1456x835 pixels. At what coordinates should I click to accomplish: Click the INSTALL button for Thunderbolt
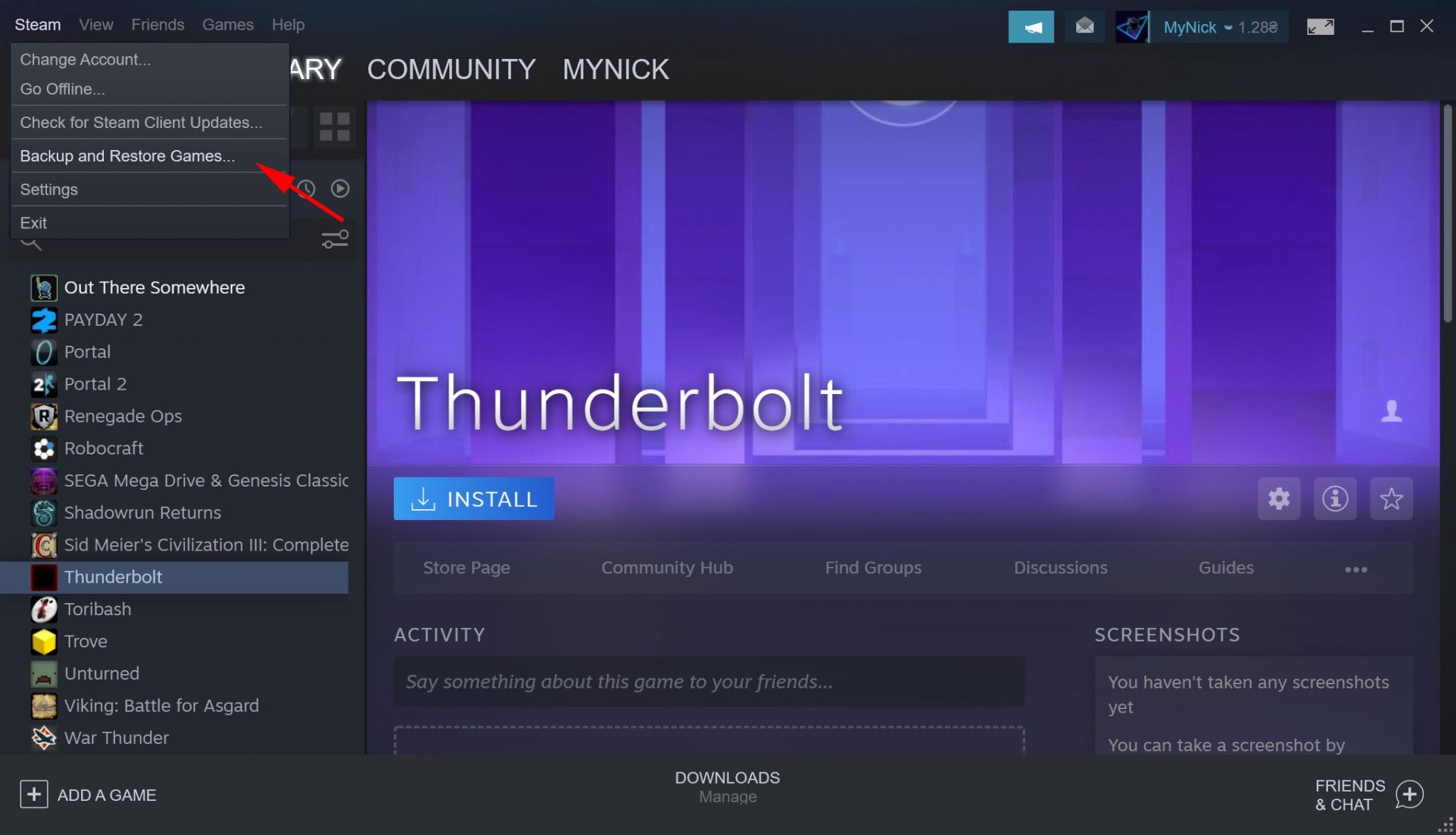473,499
